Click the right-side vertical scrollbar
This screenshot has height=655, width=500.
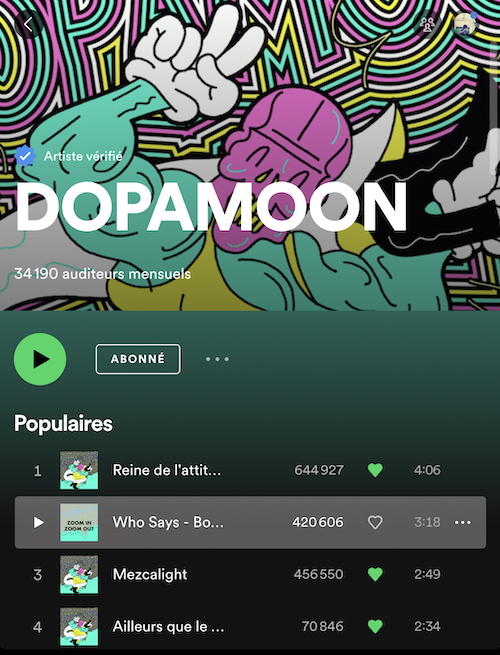(495, 109)
